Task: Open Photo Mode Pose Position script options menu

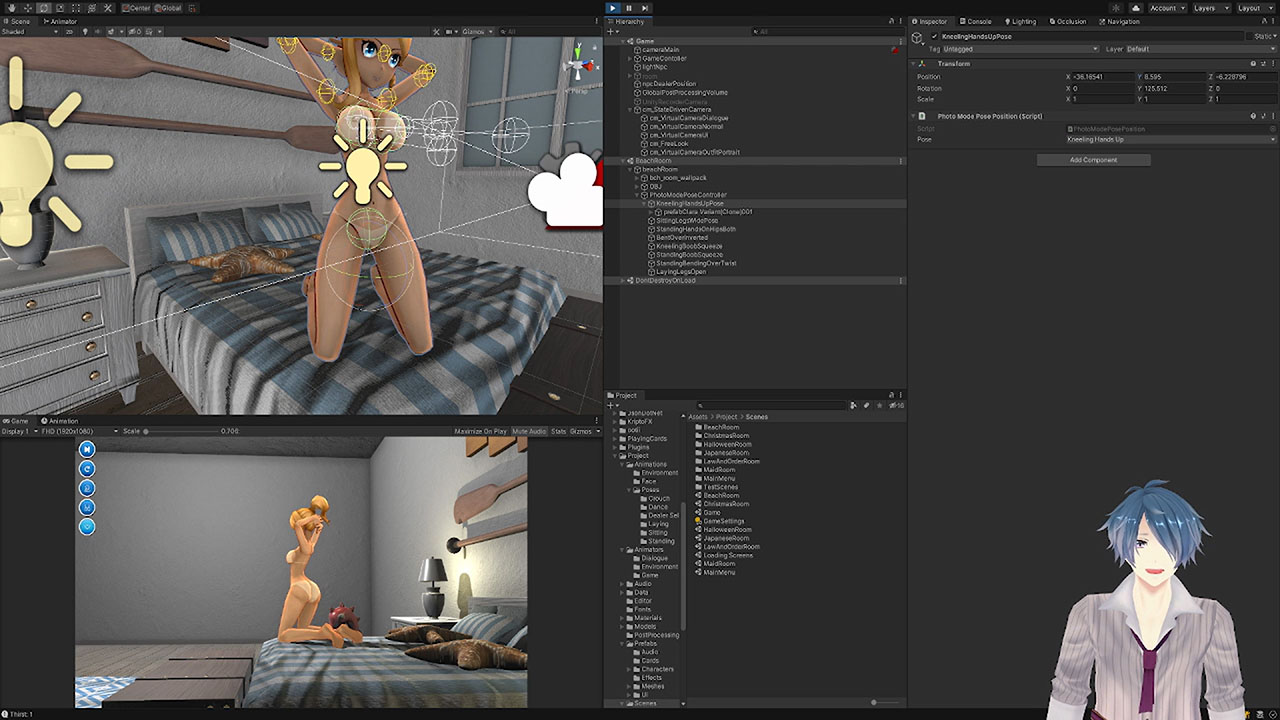Action: click(x=1272, y=116)
